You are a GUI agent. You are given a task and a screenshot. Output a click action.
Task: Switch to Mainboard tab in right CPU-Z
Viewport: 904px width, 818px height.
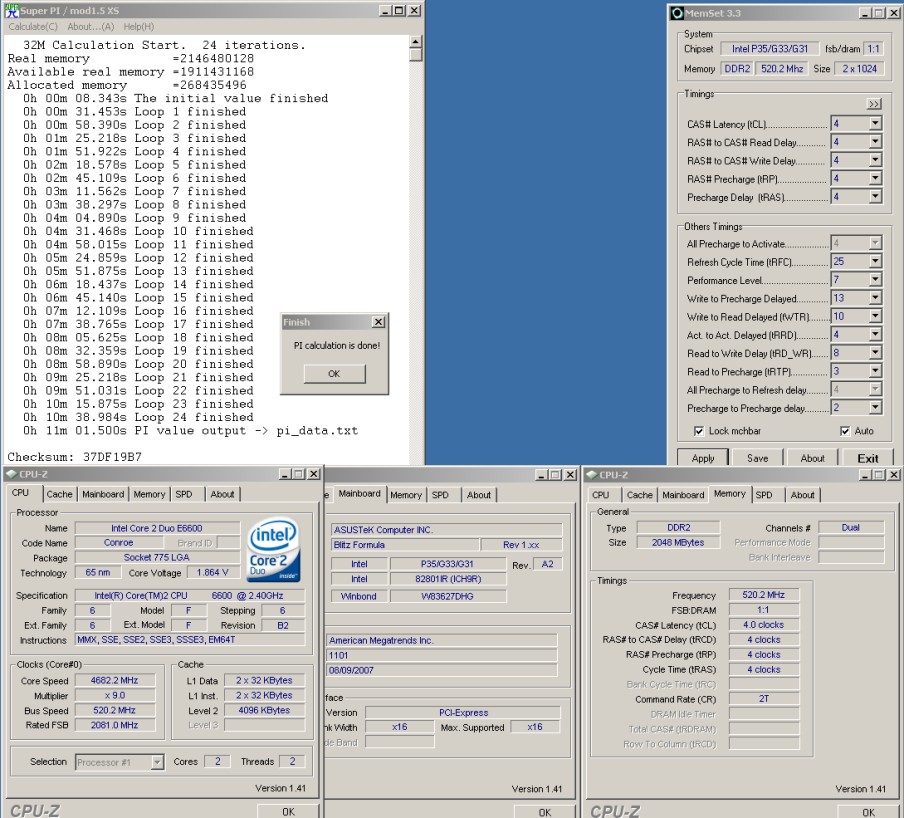pos(683,495)
